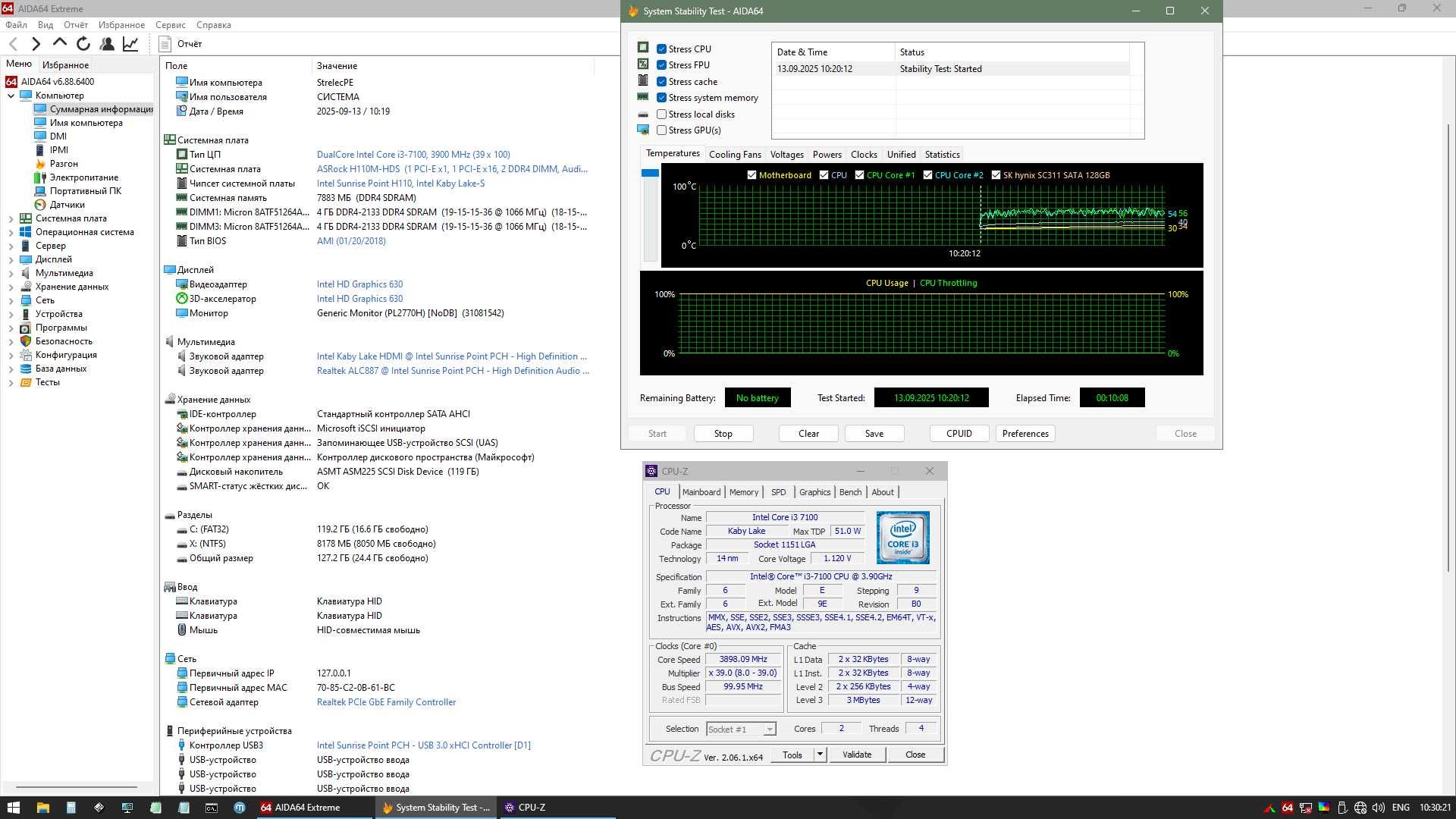This screenshot has width=1456, height=819.
Task: Switch to Voltages tab
Action: point(787,155)
